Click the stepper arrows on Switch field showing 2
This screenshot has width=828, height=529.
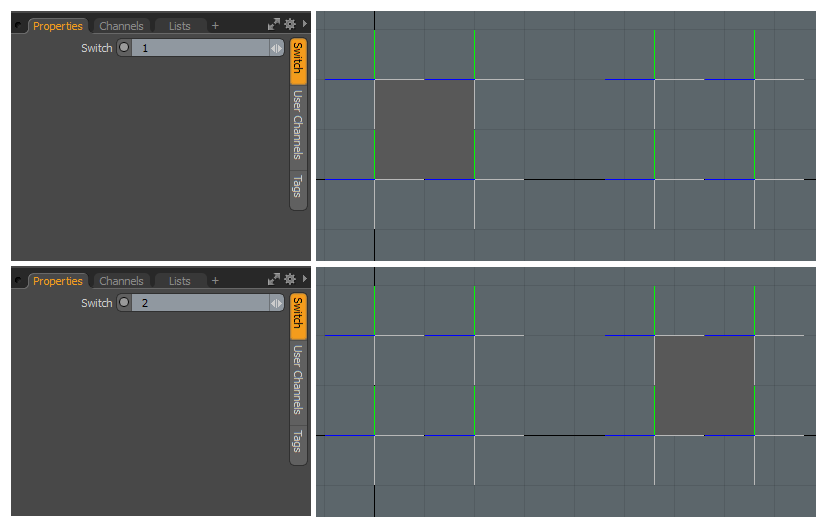pyautogui.click(x=276, y=303)
